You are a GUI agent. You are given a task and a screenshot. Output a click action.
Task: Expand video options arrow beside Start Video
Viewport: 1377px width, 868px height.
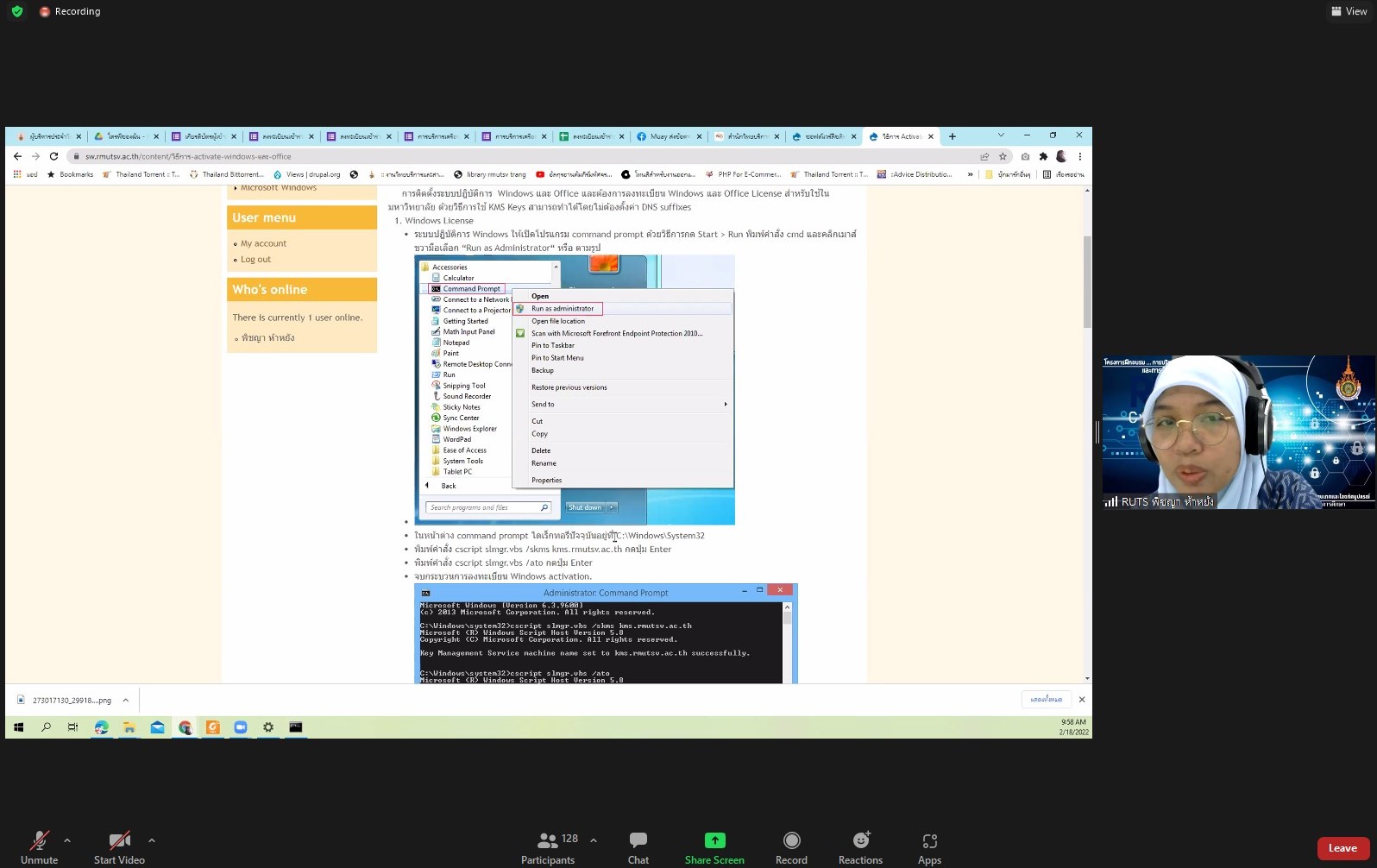tap(152, 840)
